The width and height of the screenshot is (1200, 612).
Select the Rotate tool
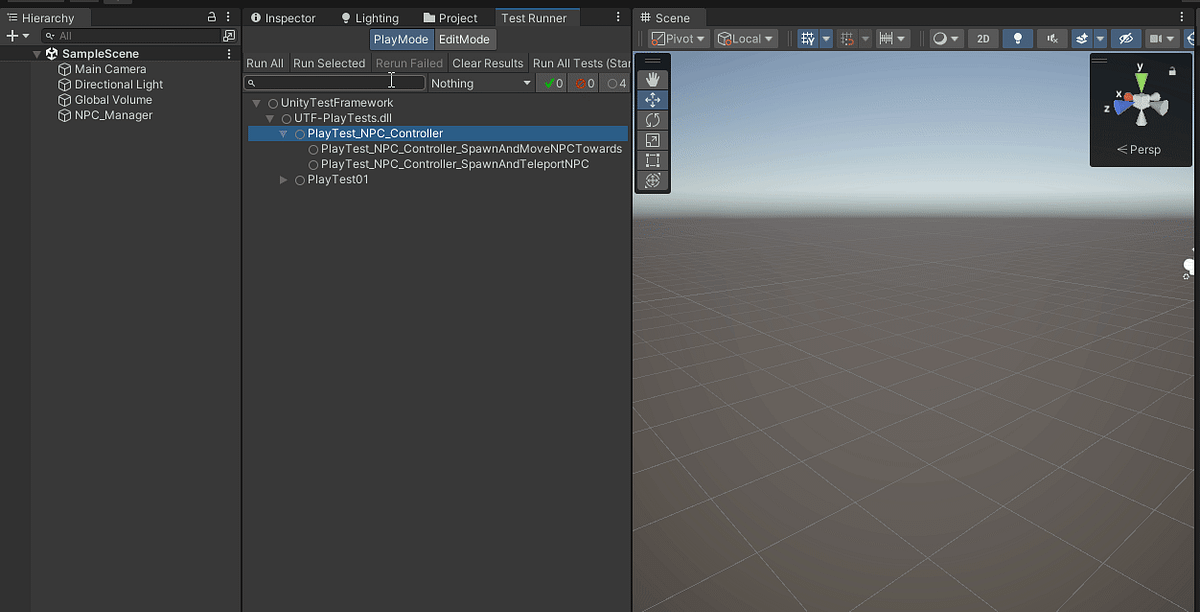653,120
